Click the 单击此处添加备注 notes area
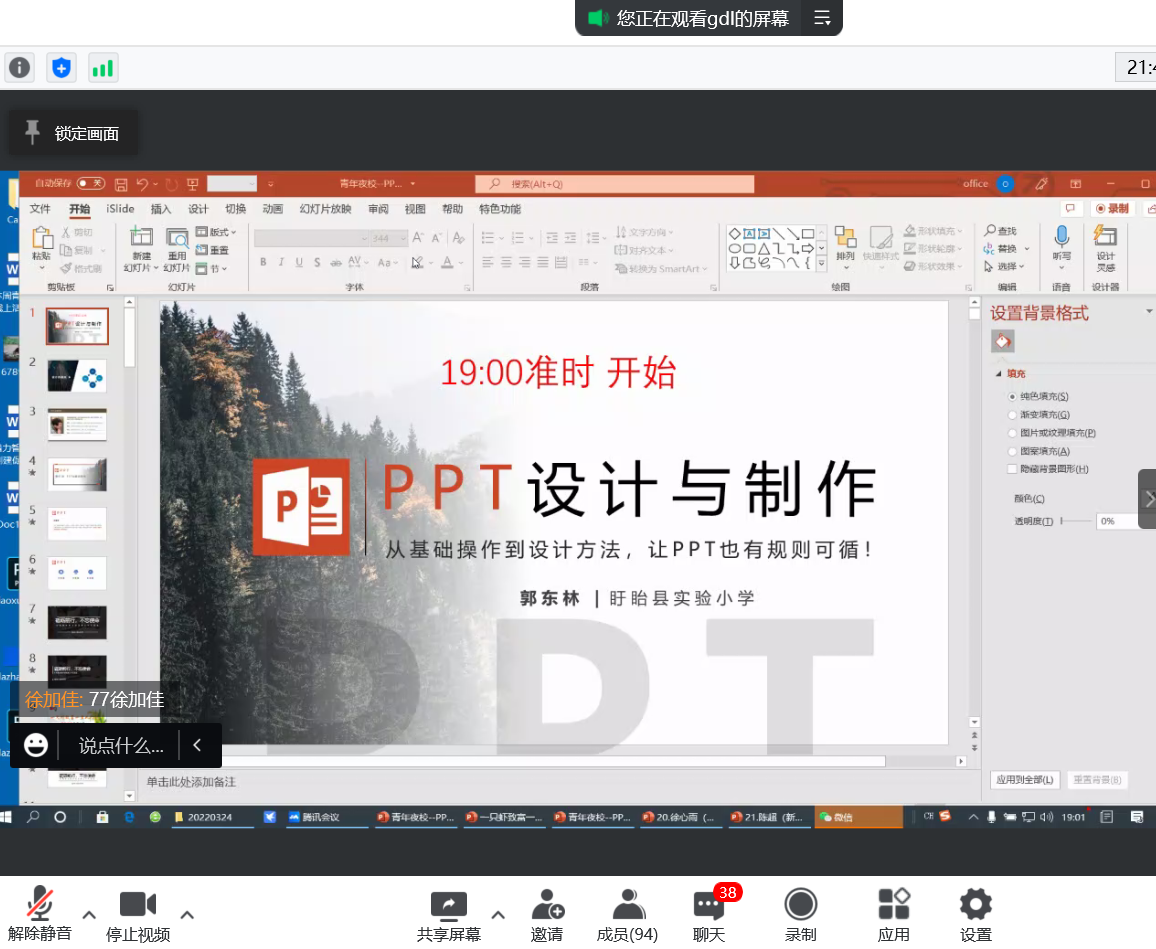 pyautogui.click(x=191, y=782)
